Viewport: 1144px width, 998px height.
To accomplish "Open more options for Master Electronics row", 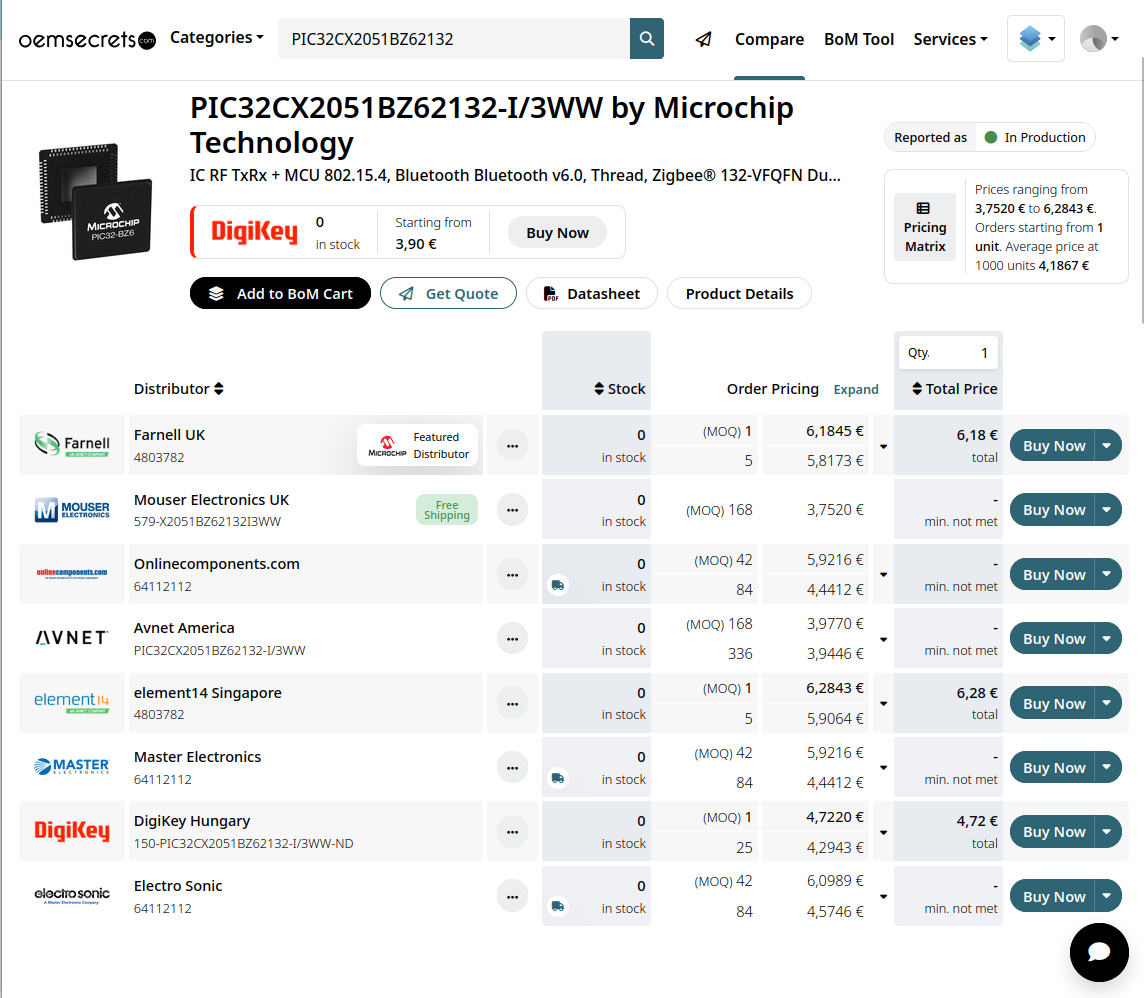I will point(512,767).
